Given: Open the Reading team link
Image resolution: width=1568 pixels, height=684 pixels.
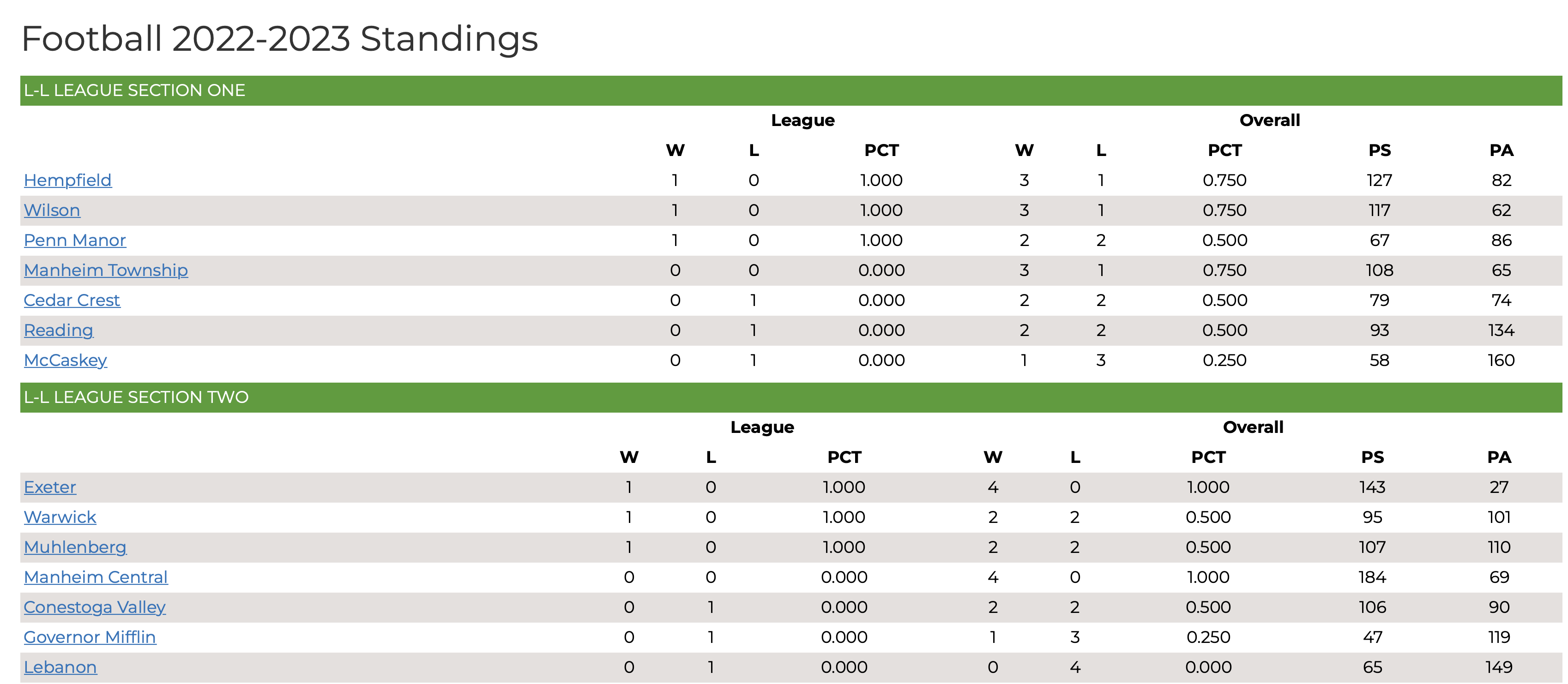Looking at the screenshot, I should point(59,330).
